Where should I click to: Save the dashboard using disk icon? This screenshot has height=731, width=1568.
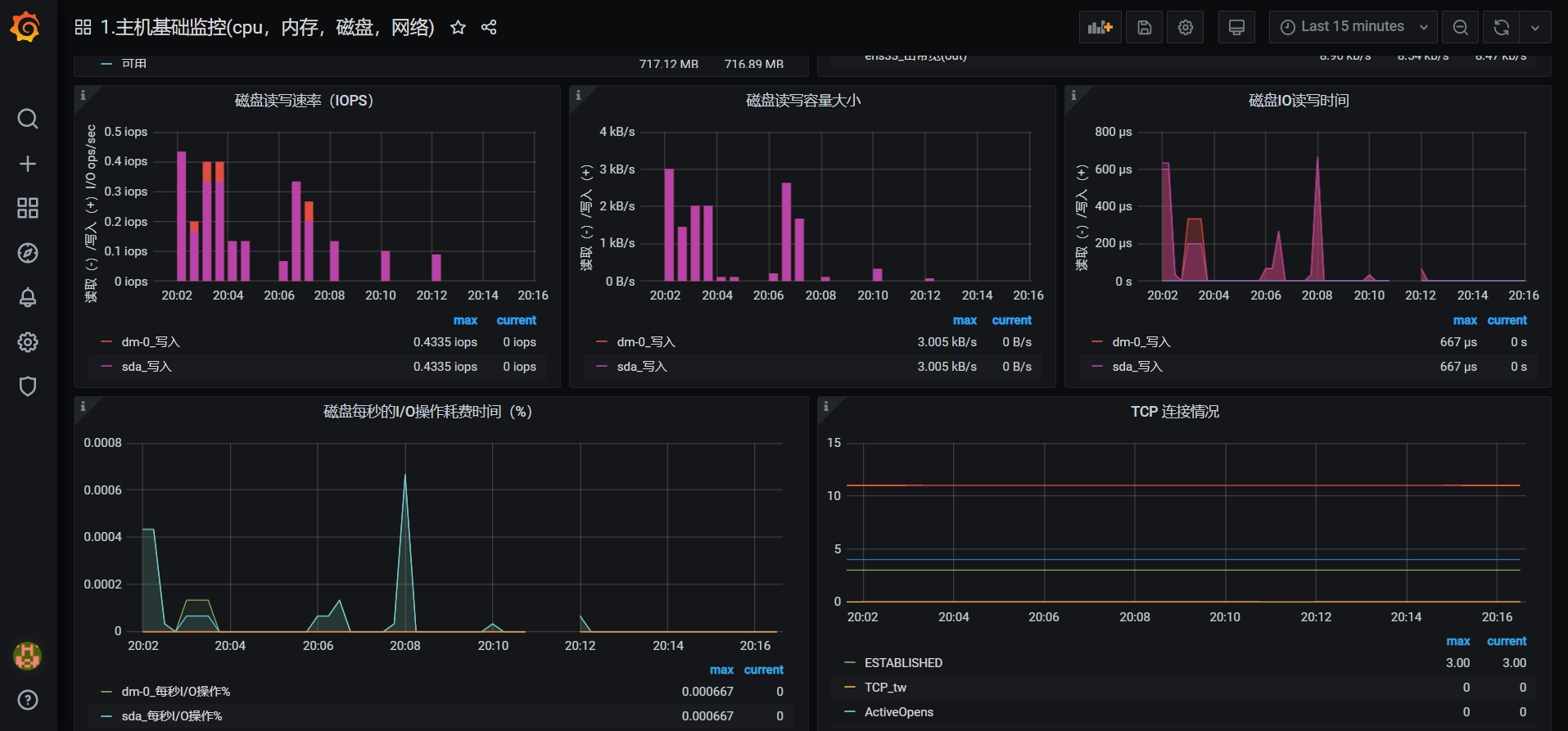(1145, 27)
